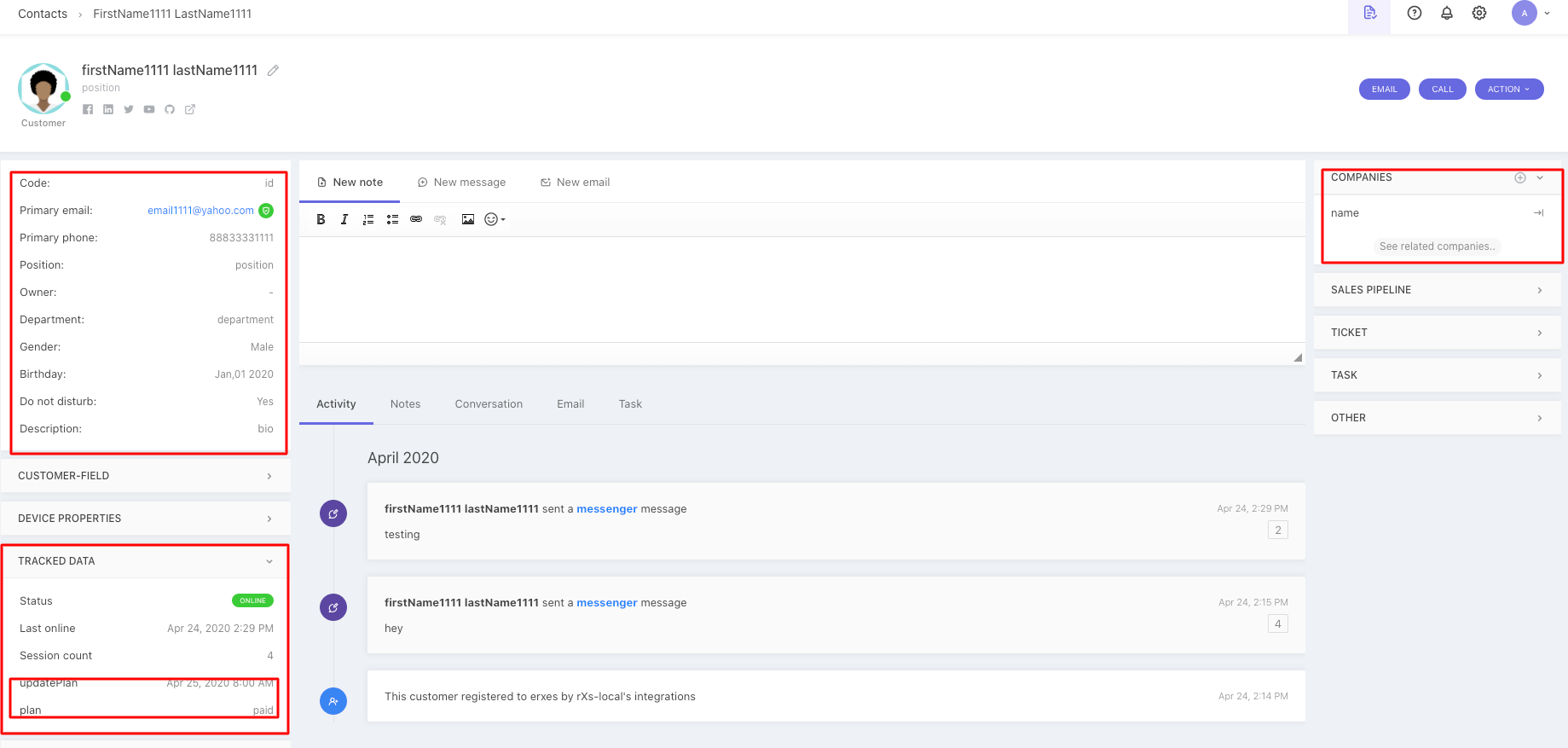
Task: Click the EMAIL button
Action: tap(1385, 90)
